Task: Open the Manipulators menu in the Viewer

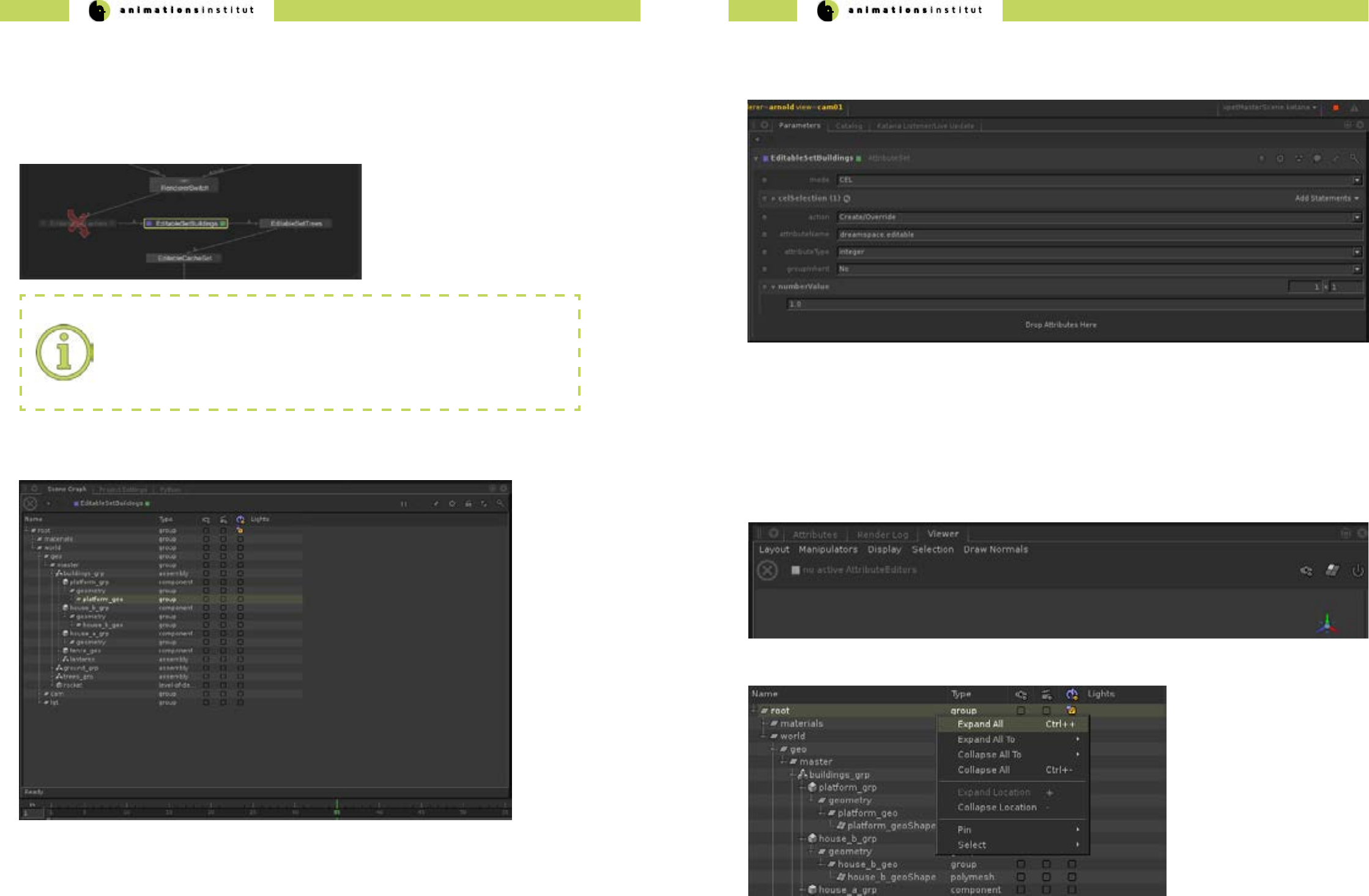Action: pos(828,549)
